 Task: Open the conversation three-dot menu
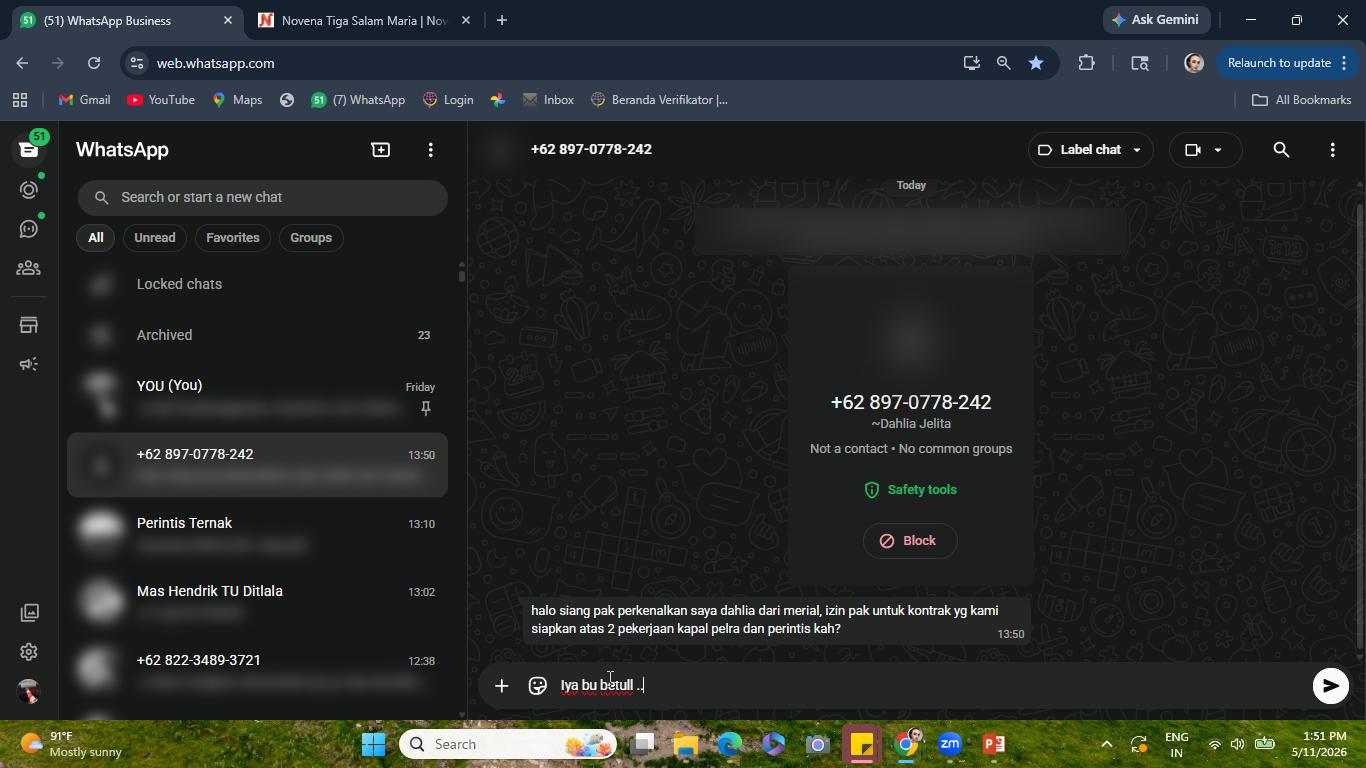[1332, 149]
